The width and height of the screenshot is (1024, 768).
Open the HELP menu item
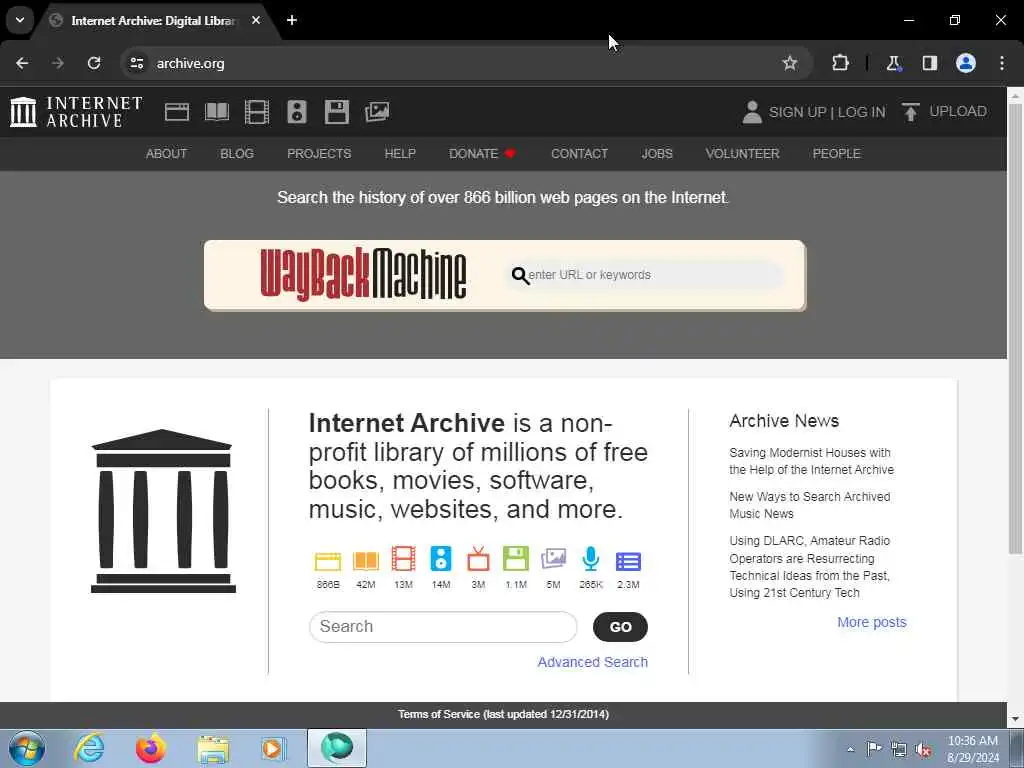[400, 154]
